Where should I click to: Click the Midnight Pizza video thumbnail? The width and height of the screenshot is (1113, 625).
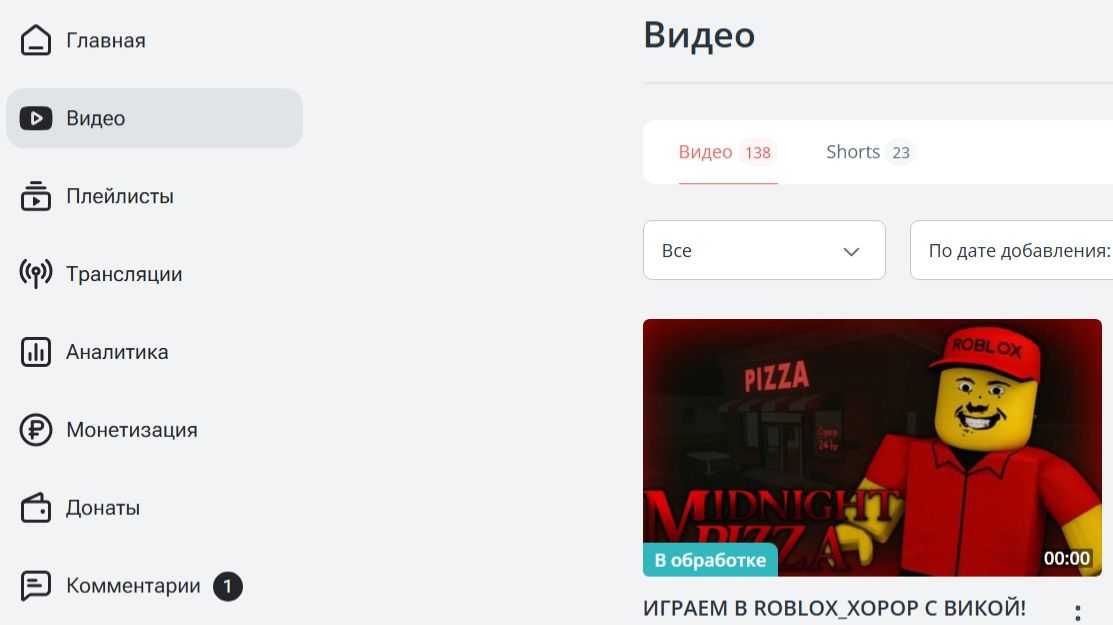click(x=872, y=447)
